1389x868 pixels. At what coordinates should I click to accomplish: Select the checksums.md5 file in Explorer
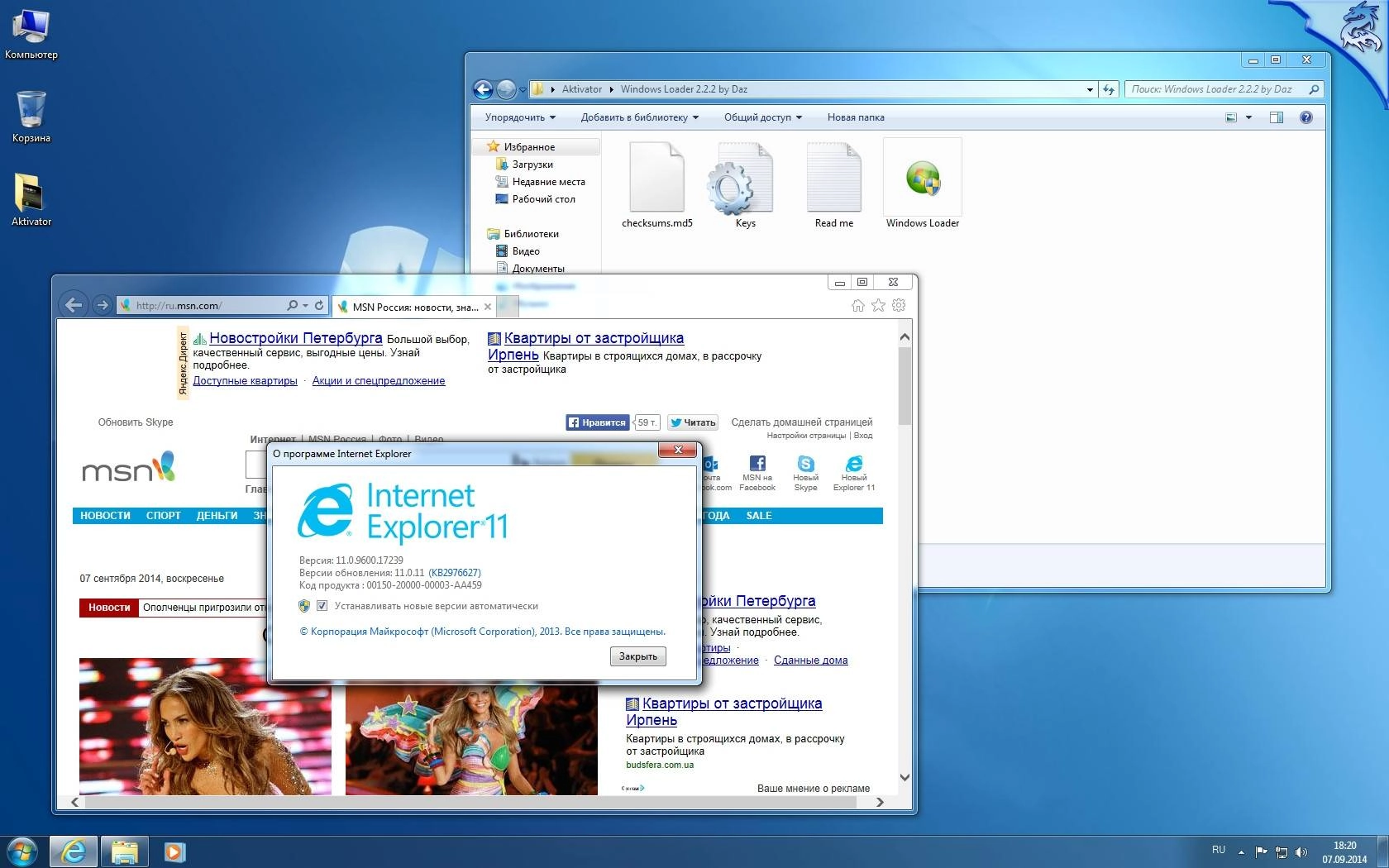click(657, 186)
